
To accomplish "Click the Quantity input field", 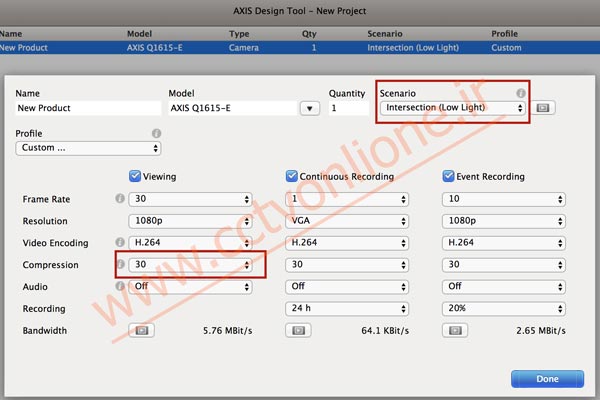I will [349, 108].
